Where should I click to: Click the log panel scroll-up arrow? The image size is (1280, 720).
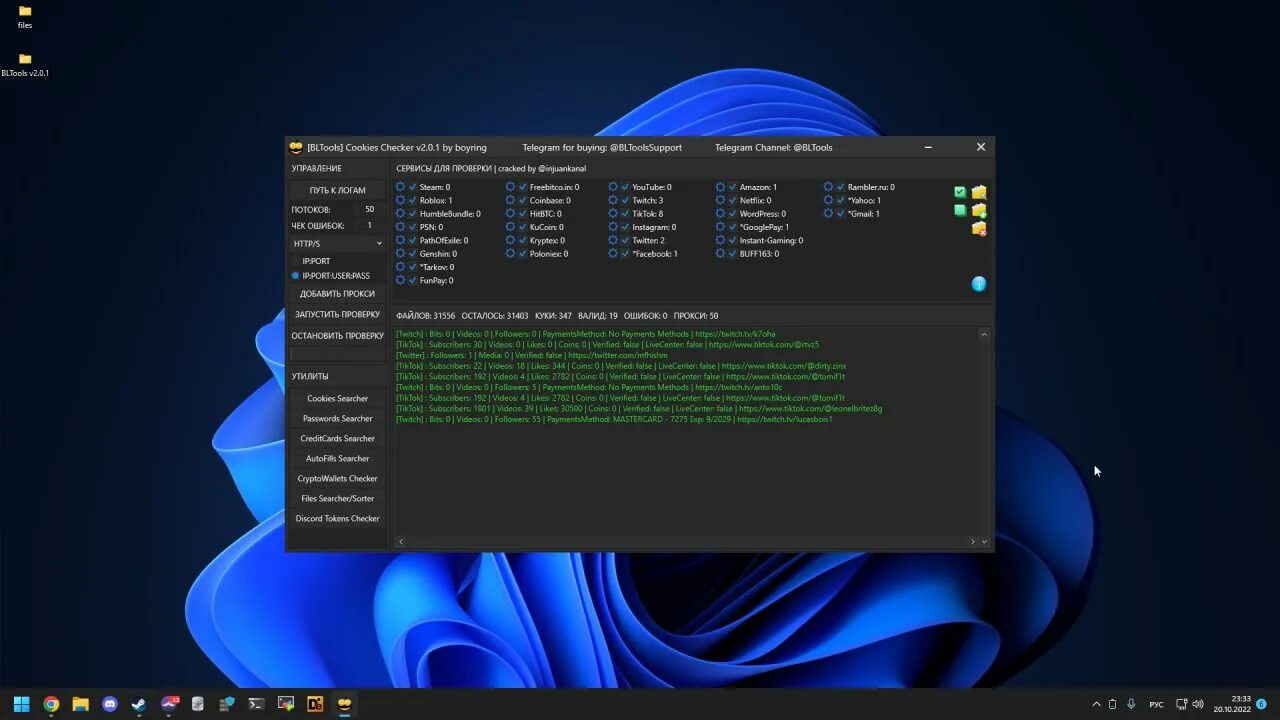coord(984,334)
